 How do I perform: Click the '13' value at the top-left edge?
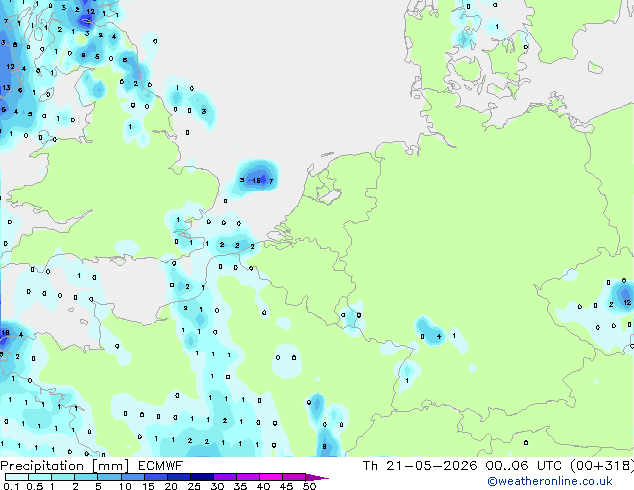click(6, 87)
